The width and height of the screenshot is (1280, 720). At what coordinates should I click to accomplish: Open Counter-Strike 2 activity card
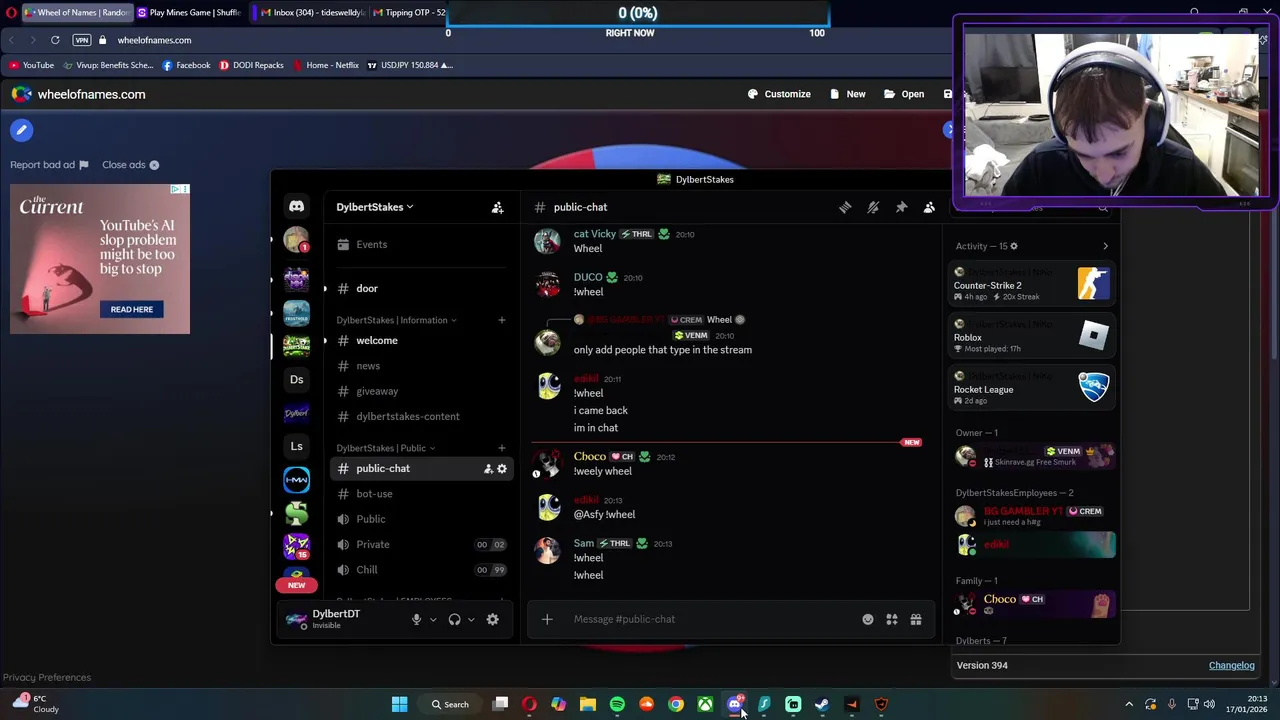point(1033,285)
